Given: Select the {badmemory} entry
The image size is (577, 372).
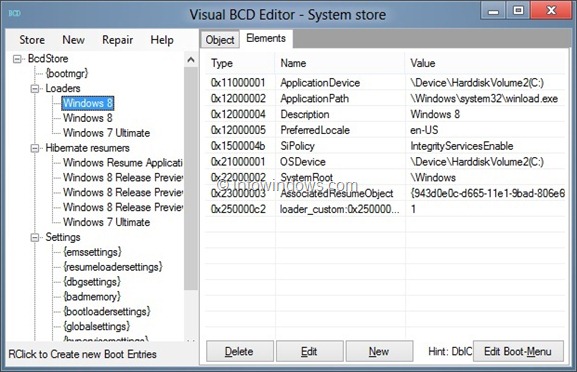Looking at the screenshot, I should (92, 297).
